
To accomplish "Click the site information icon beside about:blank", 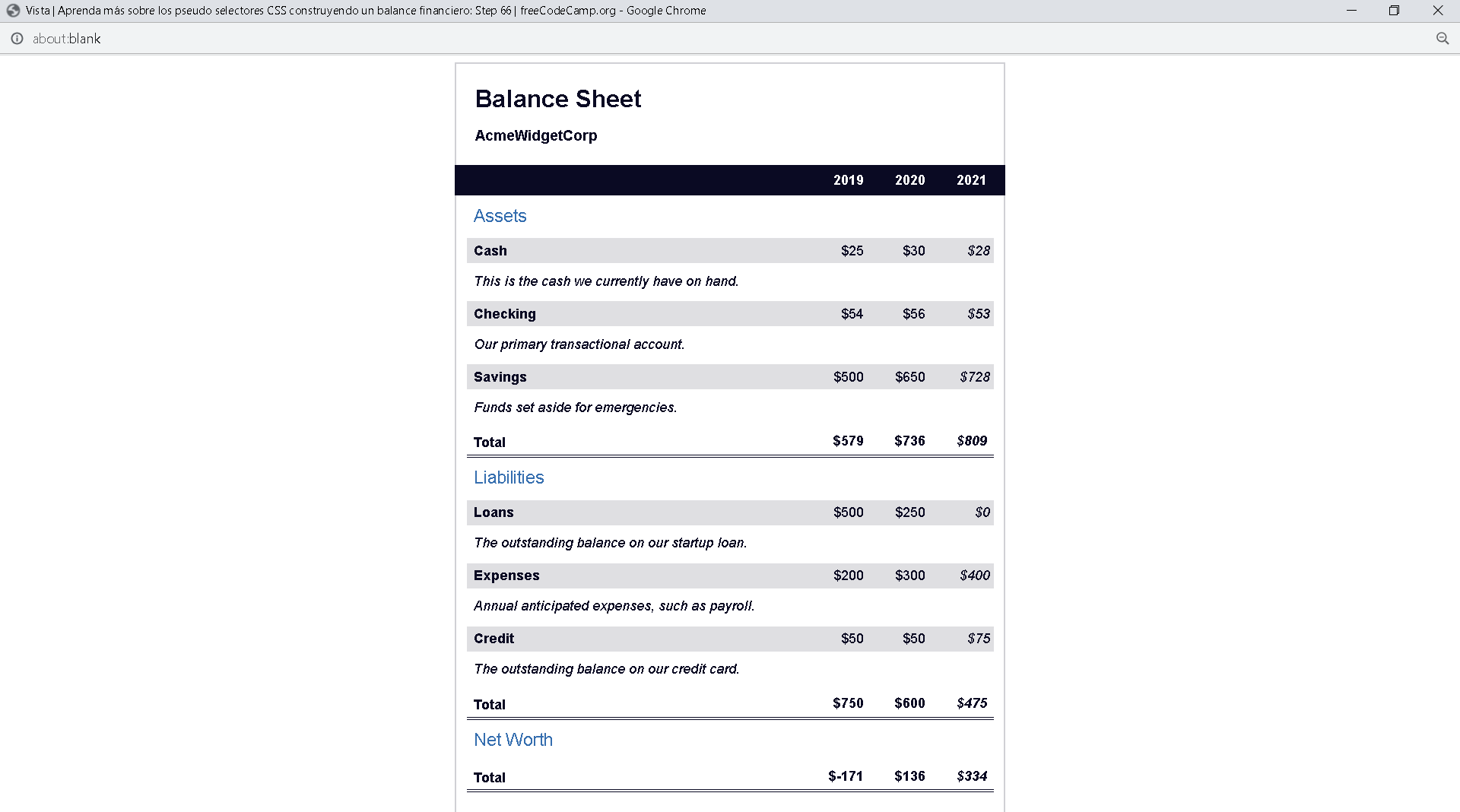I will click(17, 39).
